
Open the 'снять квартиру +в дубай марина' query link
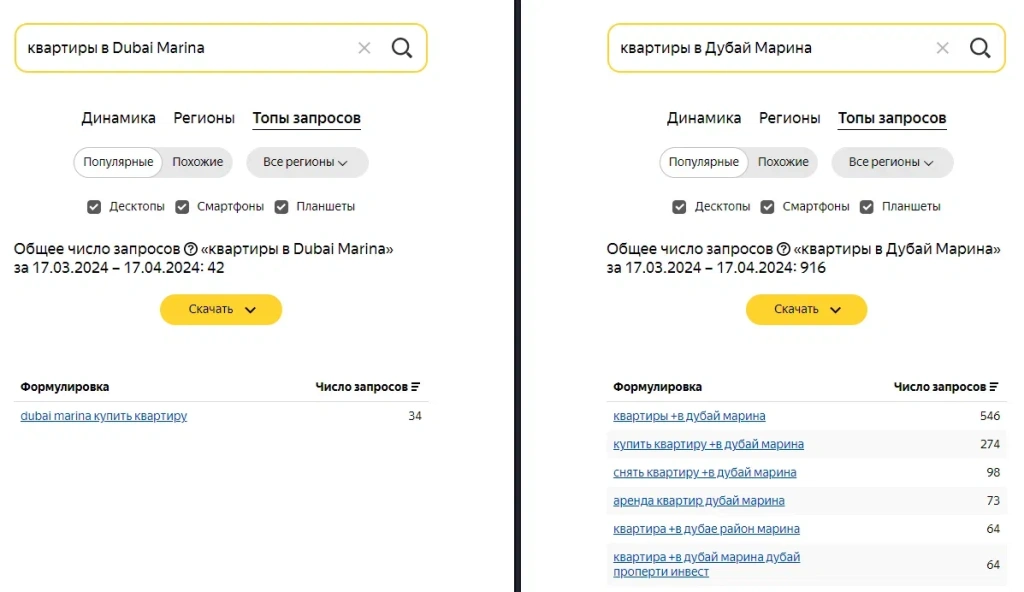703,472
